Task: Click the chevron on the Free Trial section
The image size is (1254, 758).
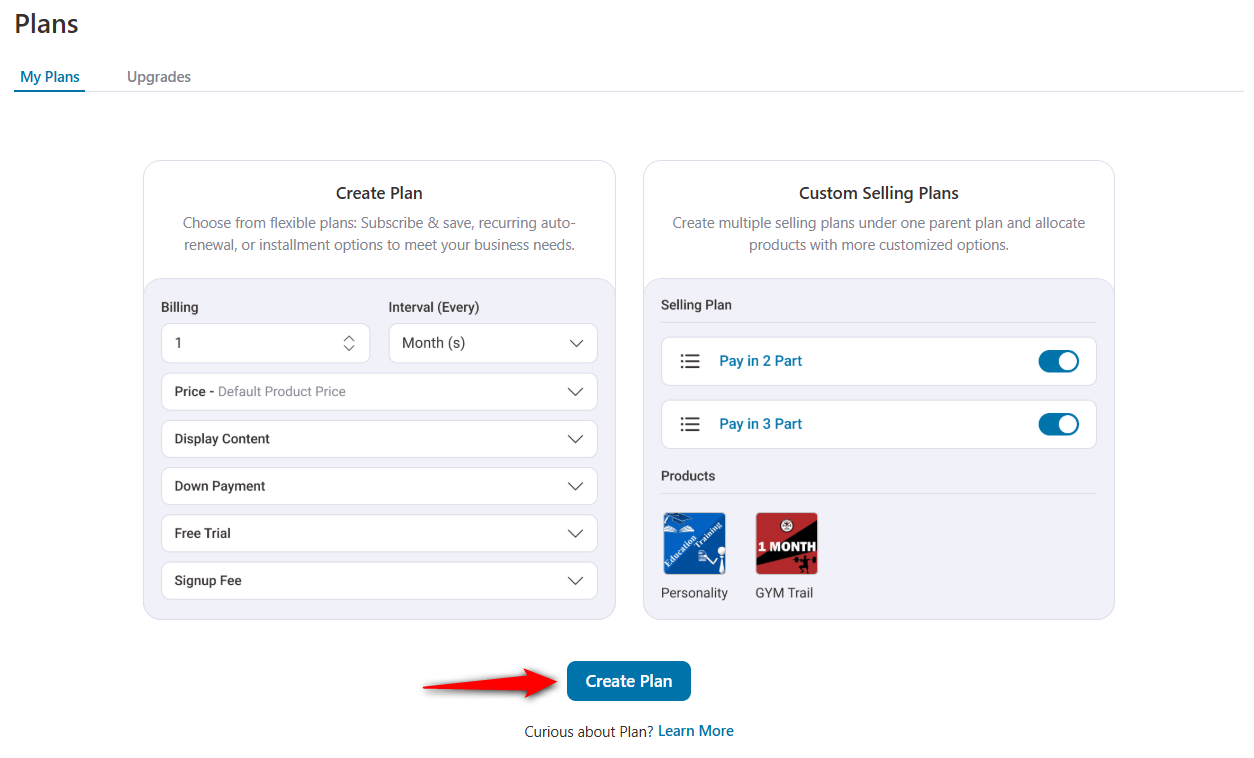Action: tap(575, 533)
